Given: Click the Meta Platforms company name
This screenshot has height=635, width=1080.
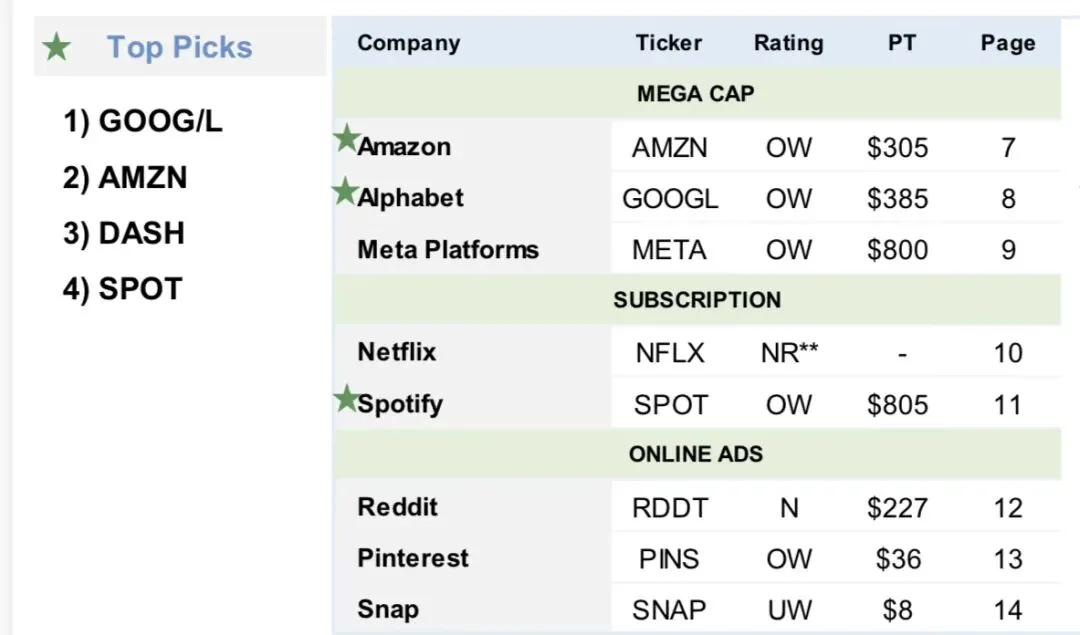Looking at the screenshot, I should point(448,249).
